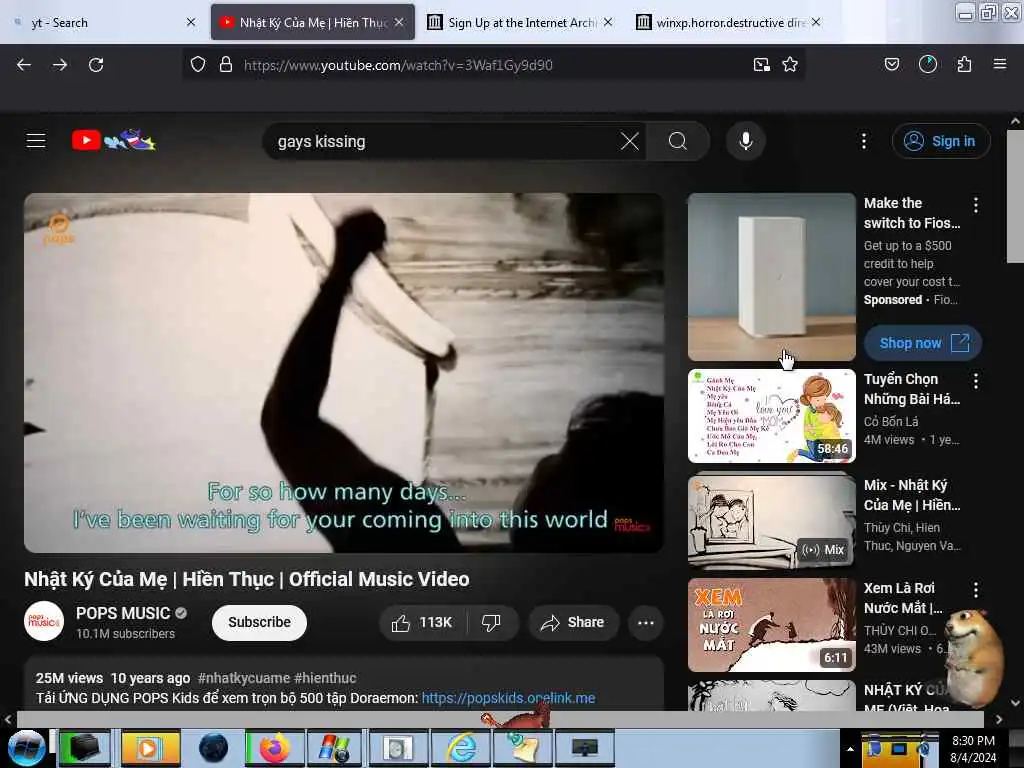Open tracking protection shield icon
Viewport: 1024px width, 768px height.
tap(198, 65)
